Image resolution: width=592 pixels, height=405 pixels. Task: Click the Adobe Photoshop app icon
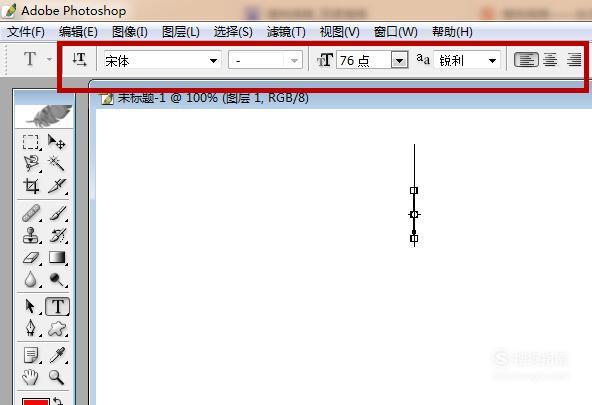point(9,10)
